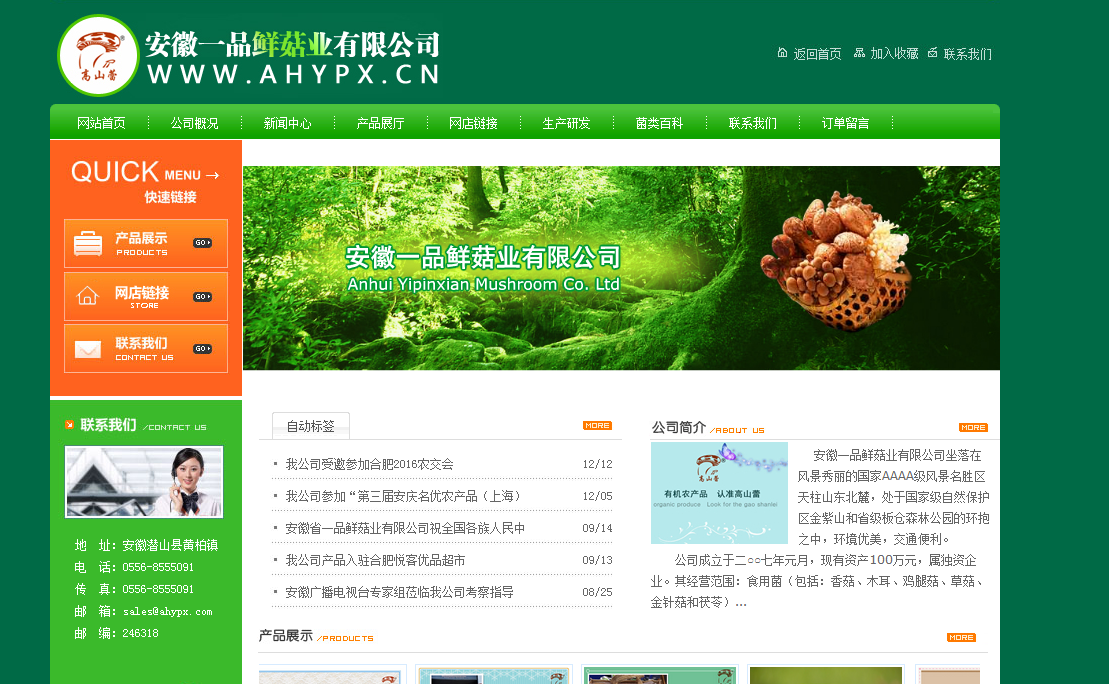Click MORE button next to 自动标签 tab
The height and width of the screenshot is (684, 1109).
598,425
